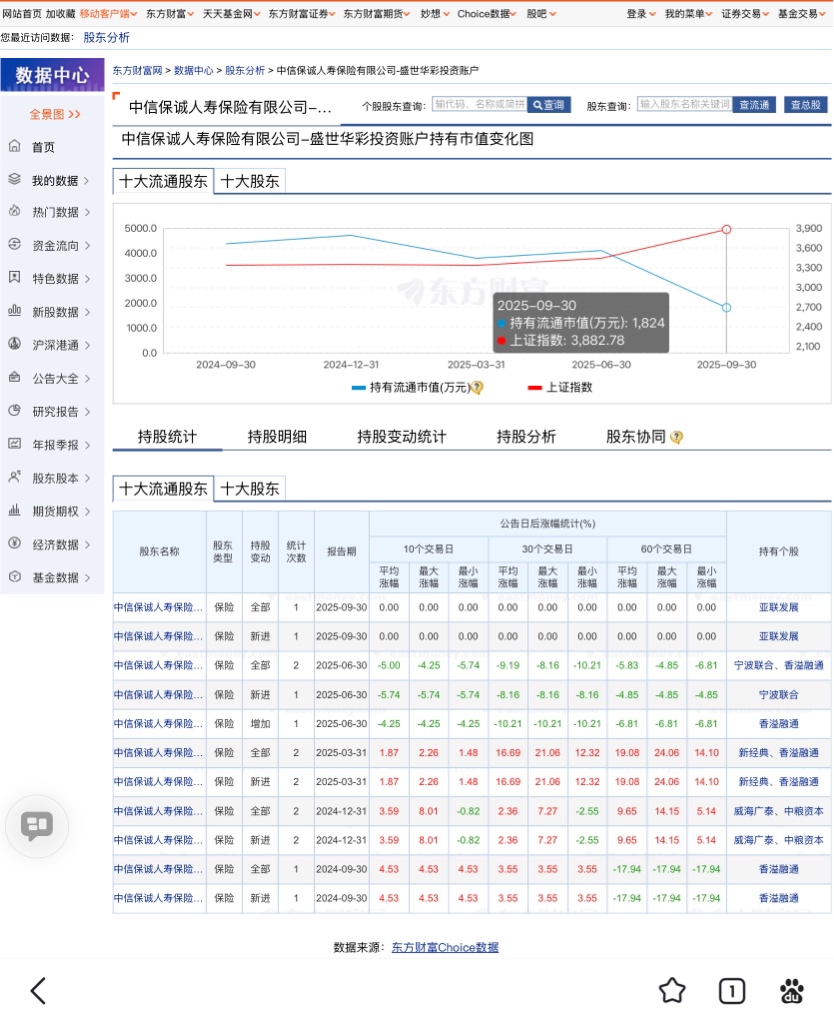This screenshot has height=1024, width=834.
Task: Click the 经济数据 yen coin icon
Action: [14, 543]
